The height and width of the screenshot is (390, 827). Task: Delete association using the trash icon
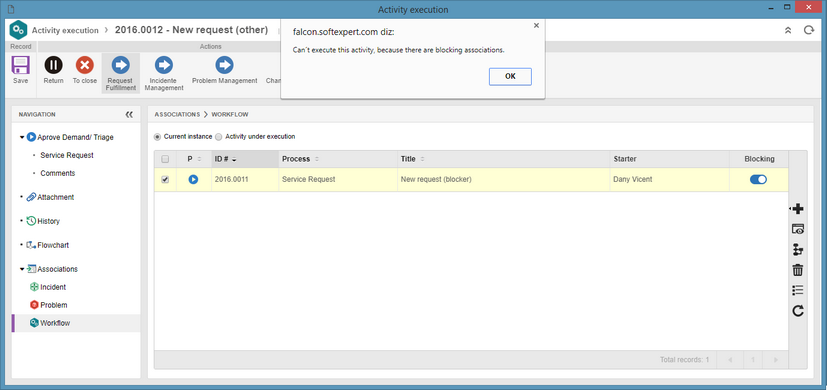[x=798, y=270]
